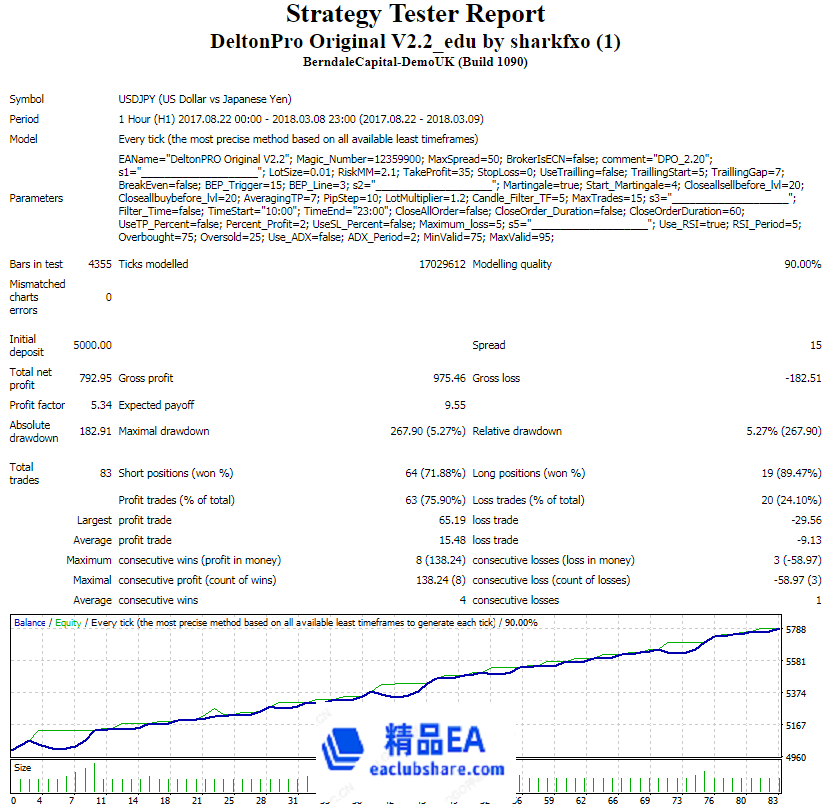This screenshot has width=832, height=807.
Task: Select the Maximal drawdown value 267.90 (5.27%)
Action: (420, 432)
